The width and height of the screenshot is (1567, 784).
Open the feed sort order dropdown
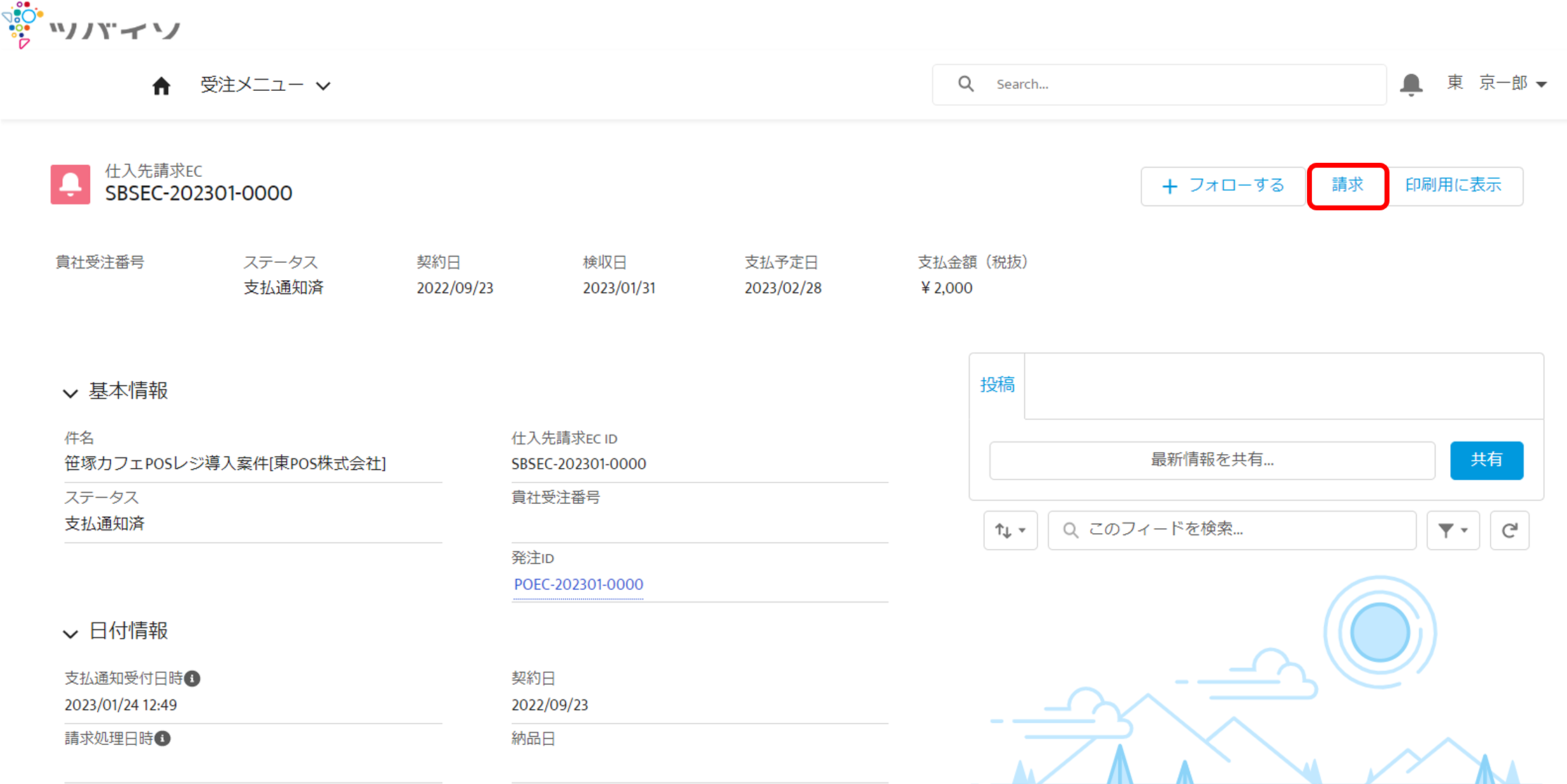click(x=1011, y=530)
